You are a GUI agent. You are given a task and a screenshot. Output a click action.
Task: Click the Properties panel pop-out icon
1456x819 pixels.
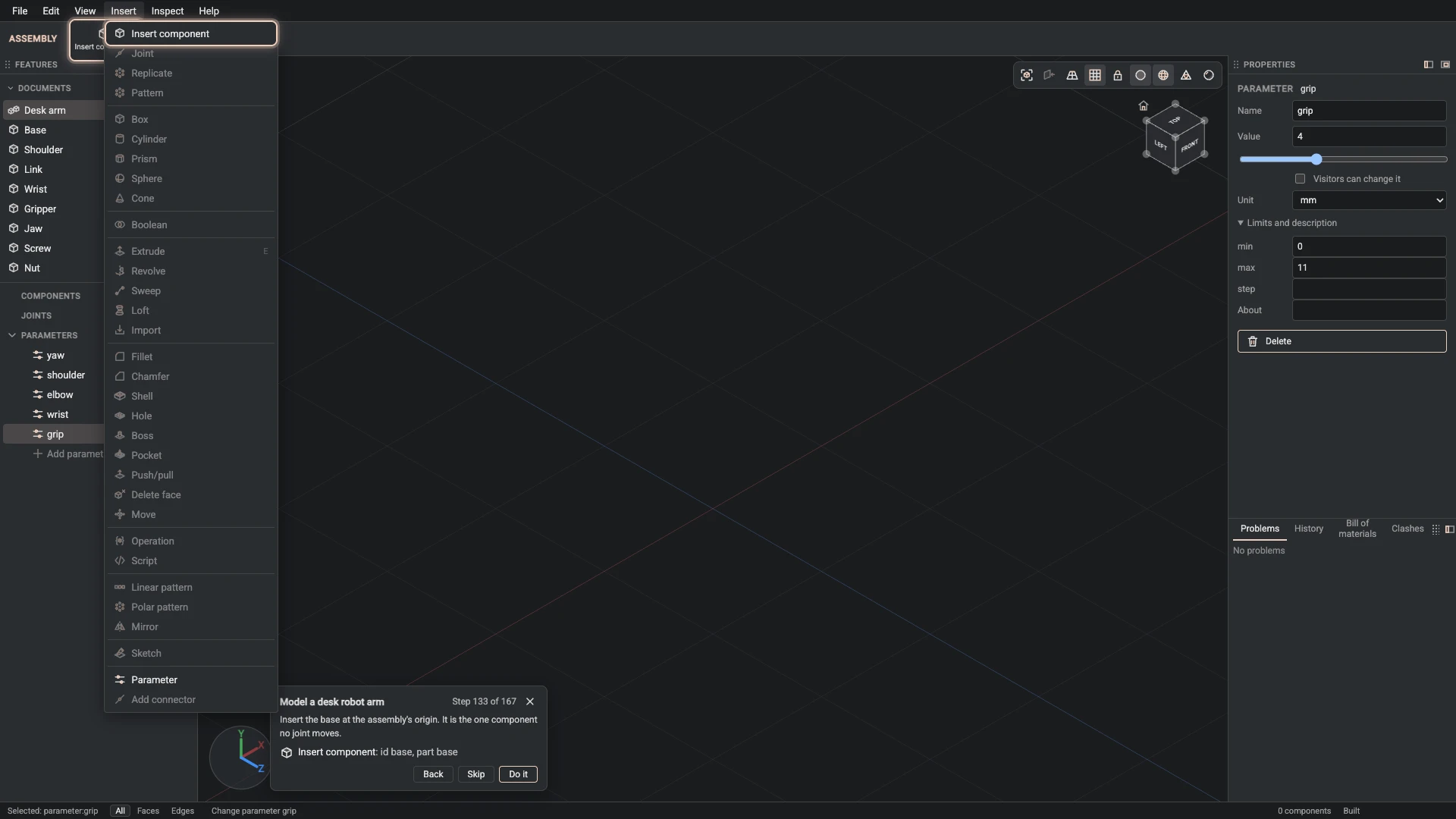(1445, 64)
